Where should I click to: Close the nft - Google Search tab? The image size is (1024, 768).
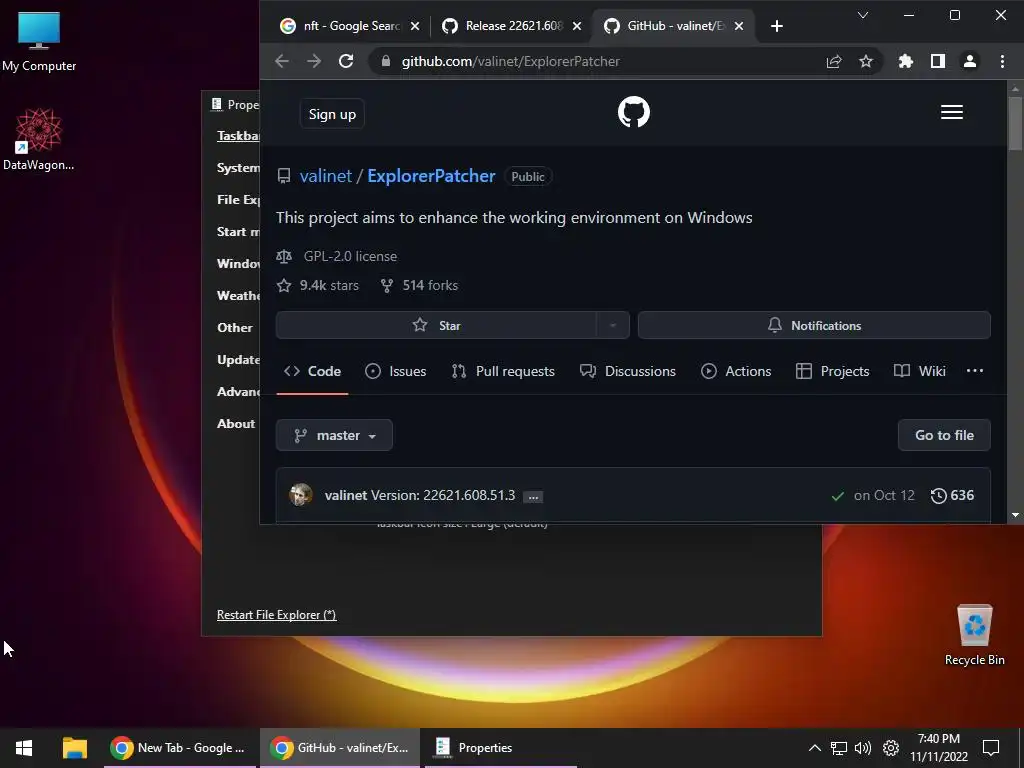pos(415,26)
